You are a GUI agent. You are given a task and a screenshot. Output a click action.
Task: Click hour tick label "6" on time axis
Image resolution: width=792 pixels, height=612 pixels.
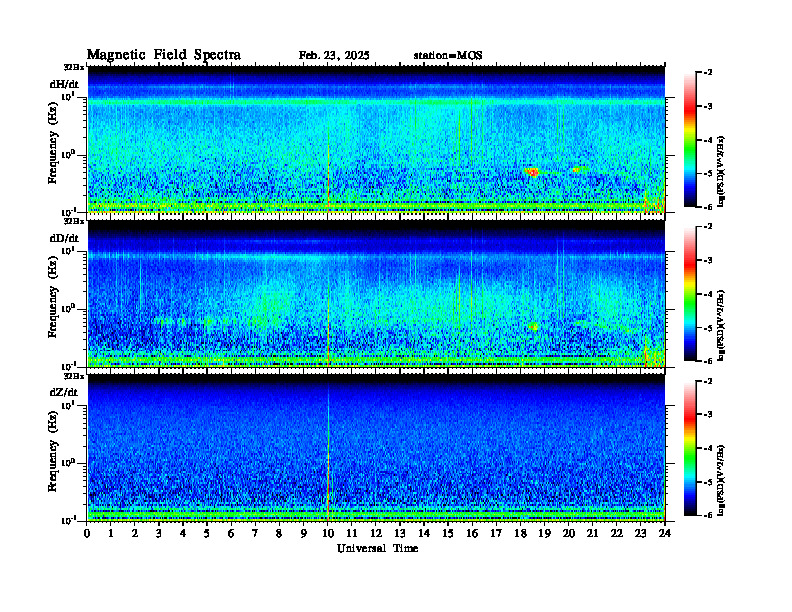[x=231, y=534]
